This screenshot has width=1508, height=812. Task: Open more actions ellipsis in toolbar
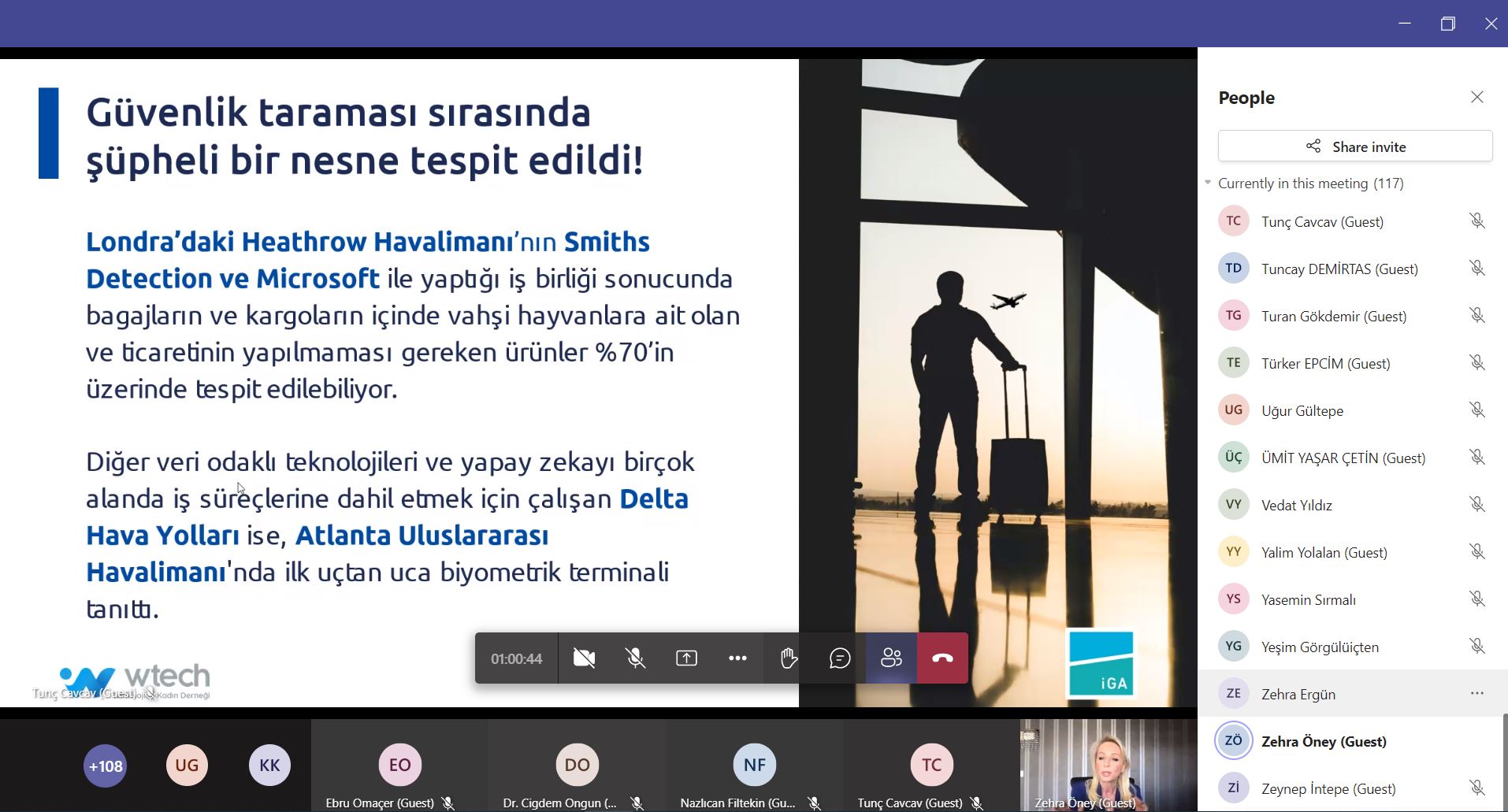[x=737, y=658]
